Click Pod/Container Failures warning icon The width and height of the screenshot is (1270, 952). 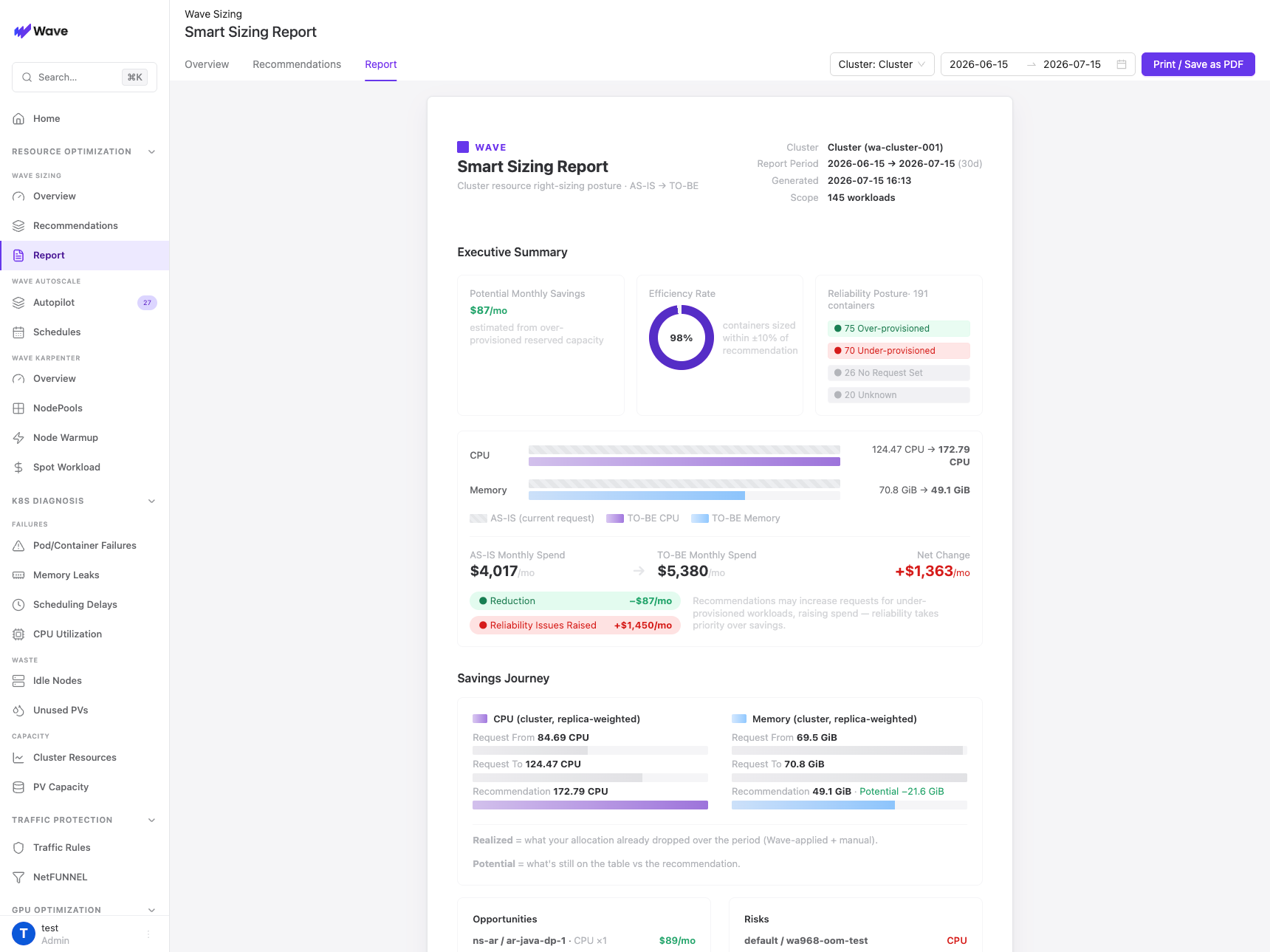(18, 546)
